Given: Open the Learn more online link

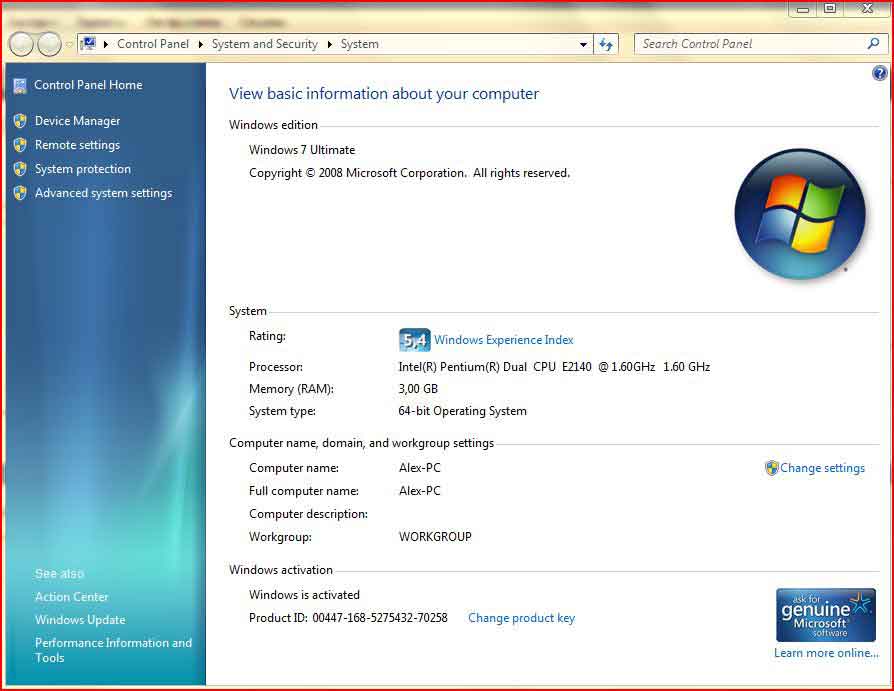Looking at the screenshot, I should coord(826,653).
